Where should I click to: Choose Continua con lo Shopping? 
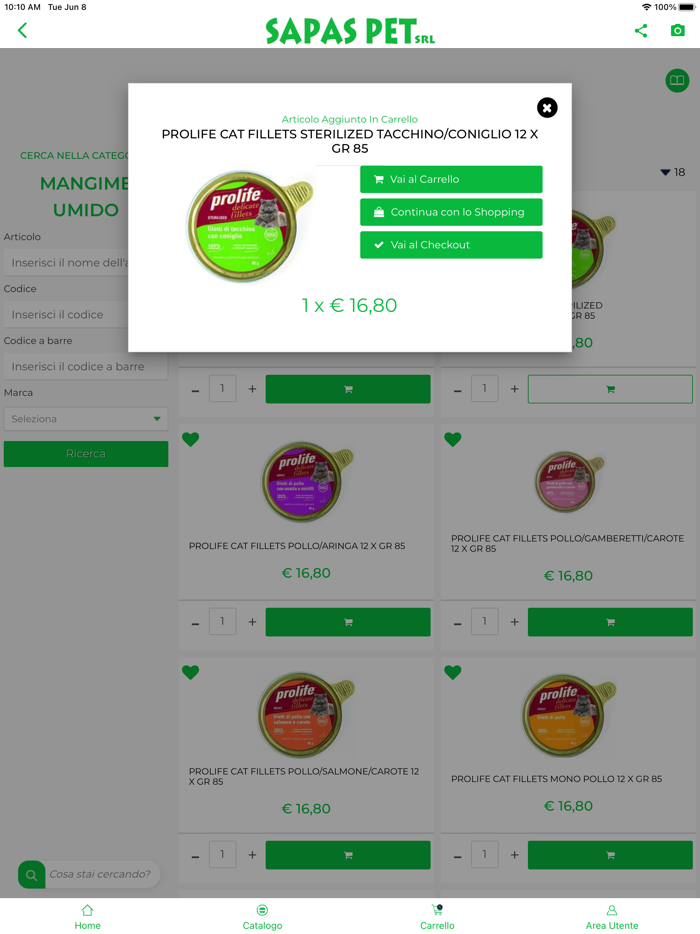coord(451,212)
